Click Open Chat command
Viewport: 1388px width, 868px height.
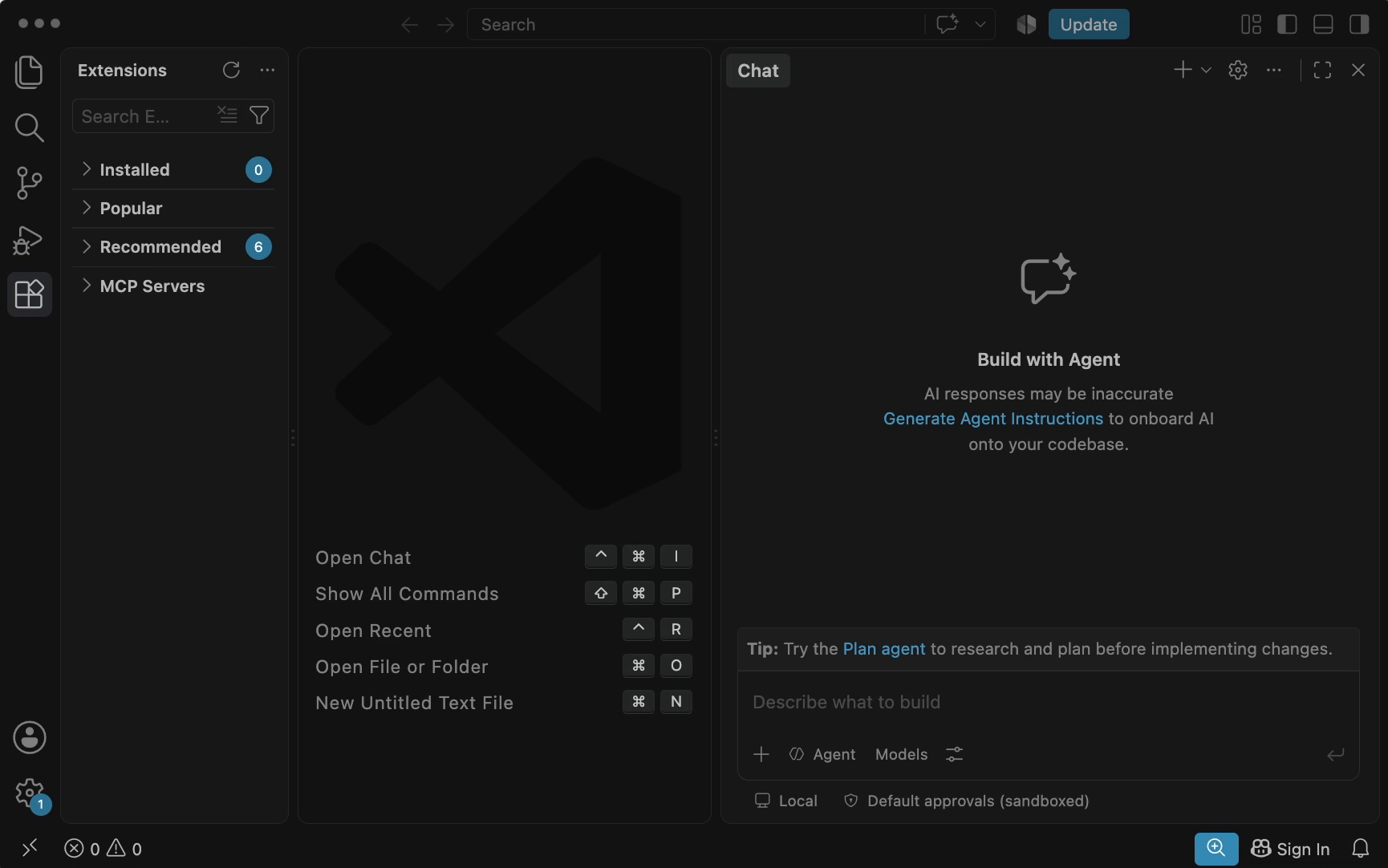[363, 558]
